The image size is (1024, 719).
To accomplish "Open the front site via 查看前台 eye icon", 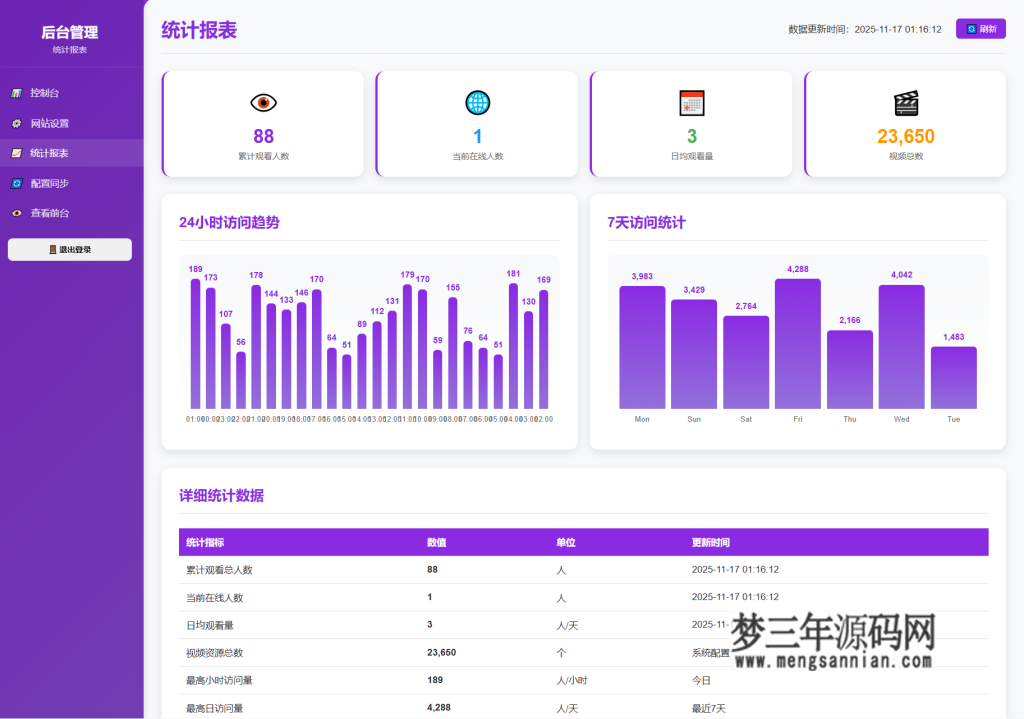I will point(17,212).
